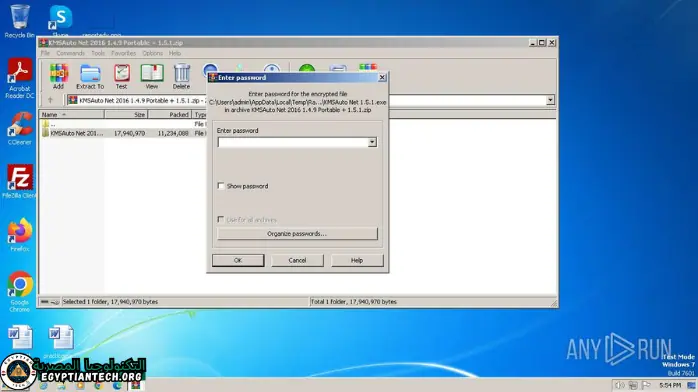Image resolution: width=698 pixels, height=392 pixels.
Task: Launch CCleaner from the desktop
Action: pyautogui.click(x=20, y=128)
